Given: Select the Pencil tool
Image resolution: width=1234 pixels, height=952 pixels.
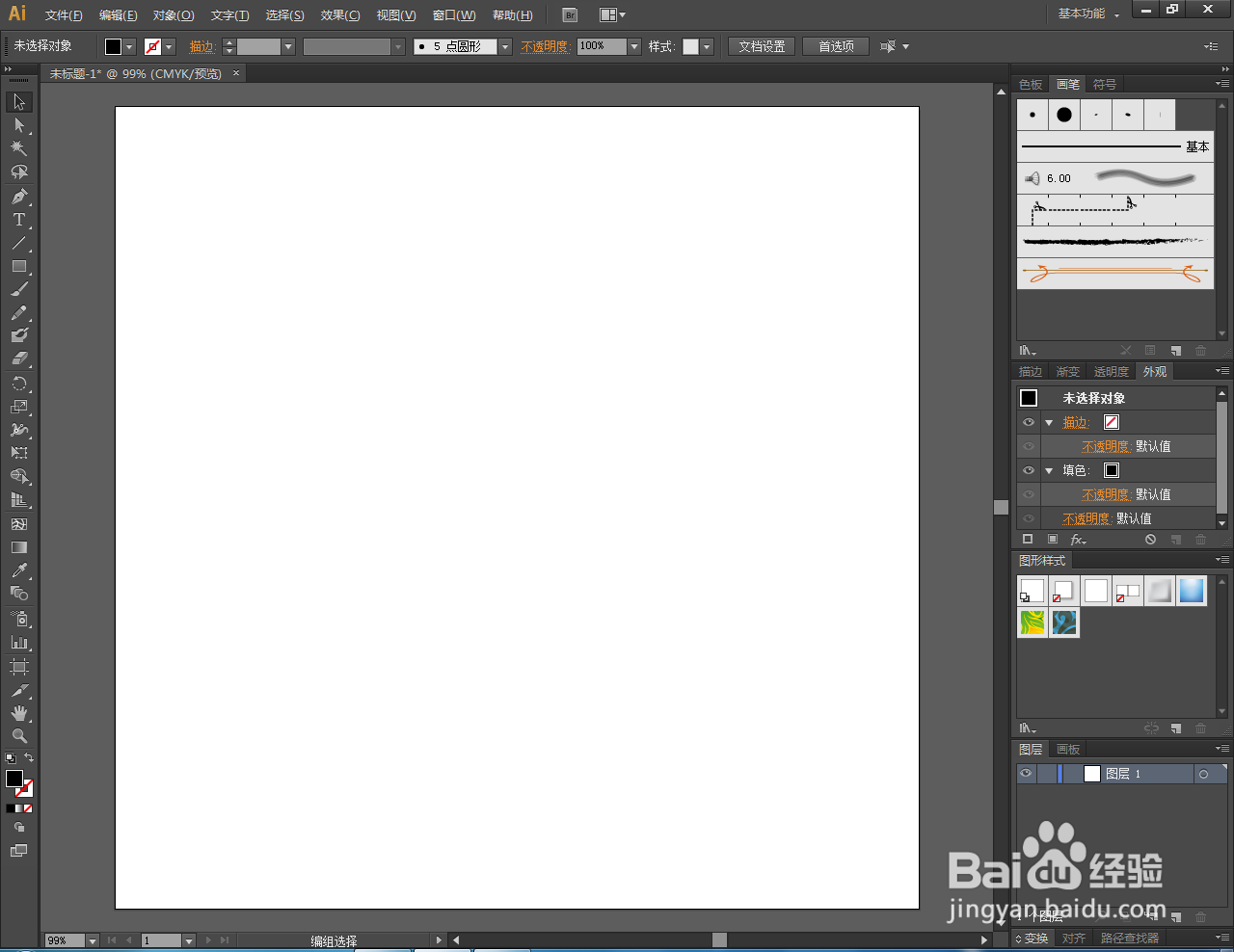Looking at the screenshot, I should (19, 313).
